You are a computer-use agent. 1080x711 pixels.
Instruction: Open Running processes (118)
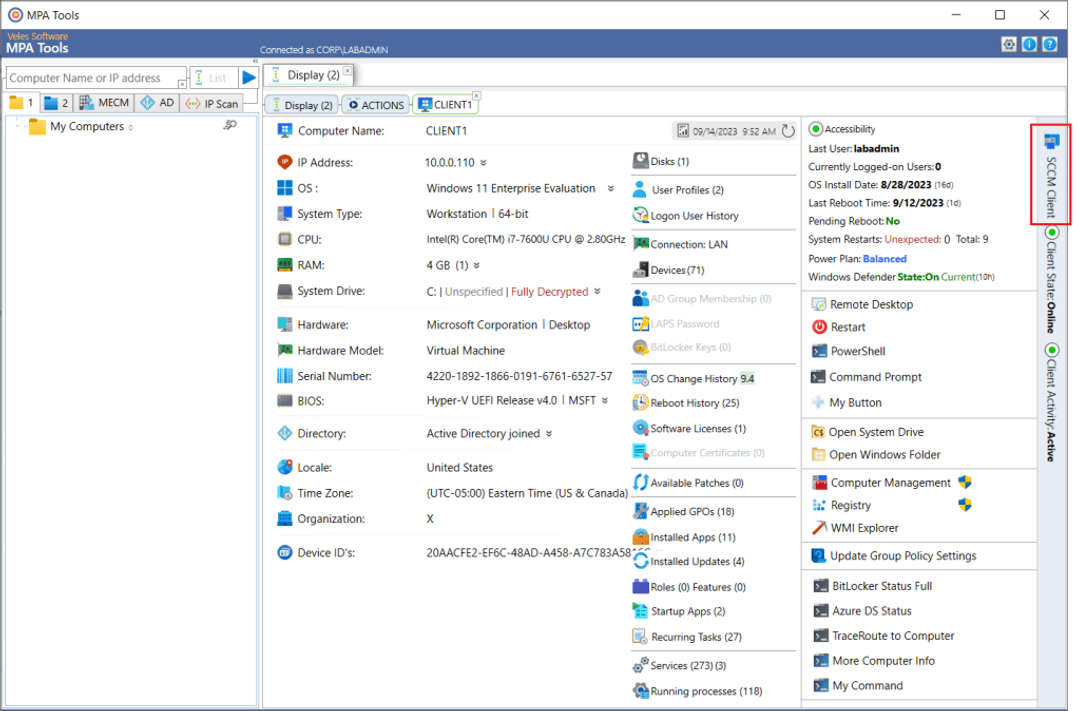(x=698, y=691)
